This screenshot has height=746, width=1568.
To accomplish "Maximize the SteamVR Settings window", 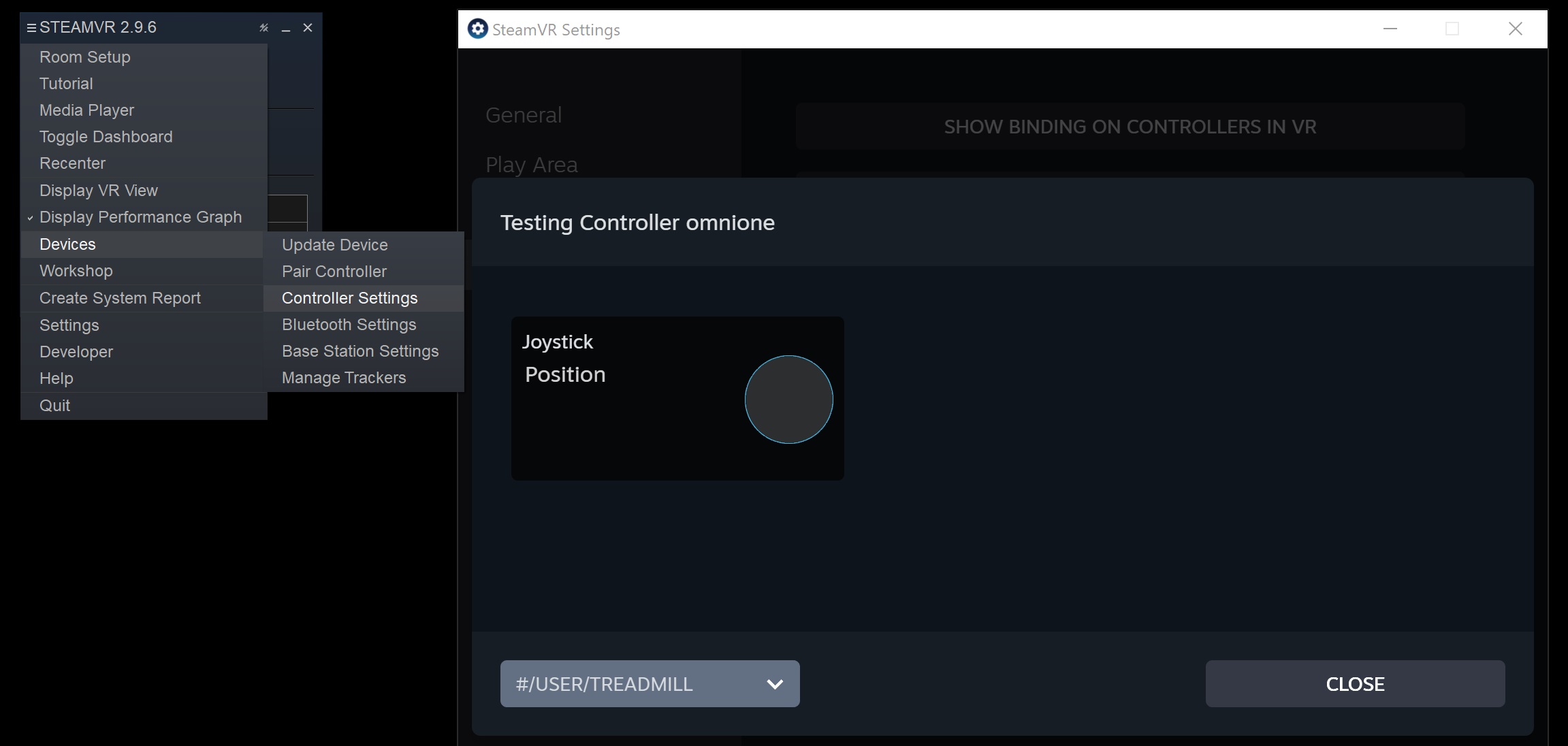I will [1452, 29].
